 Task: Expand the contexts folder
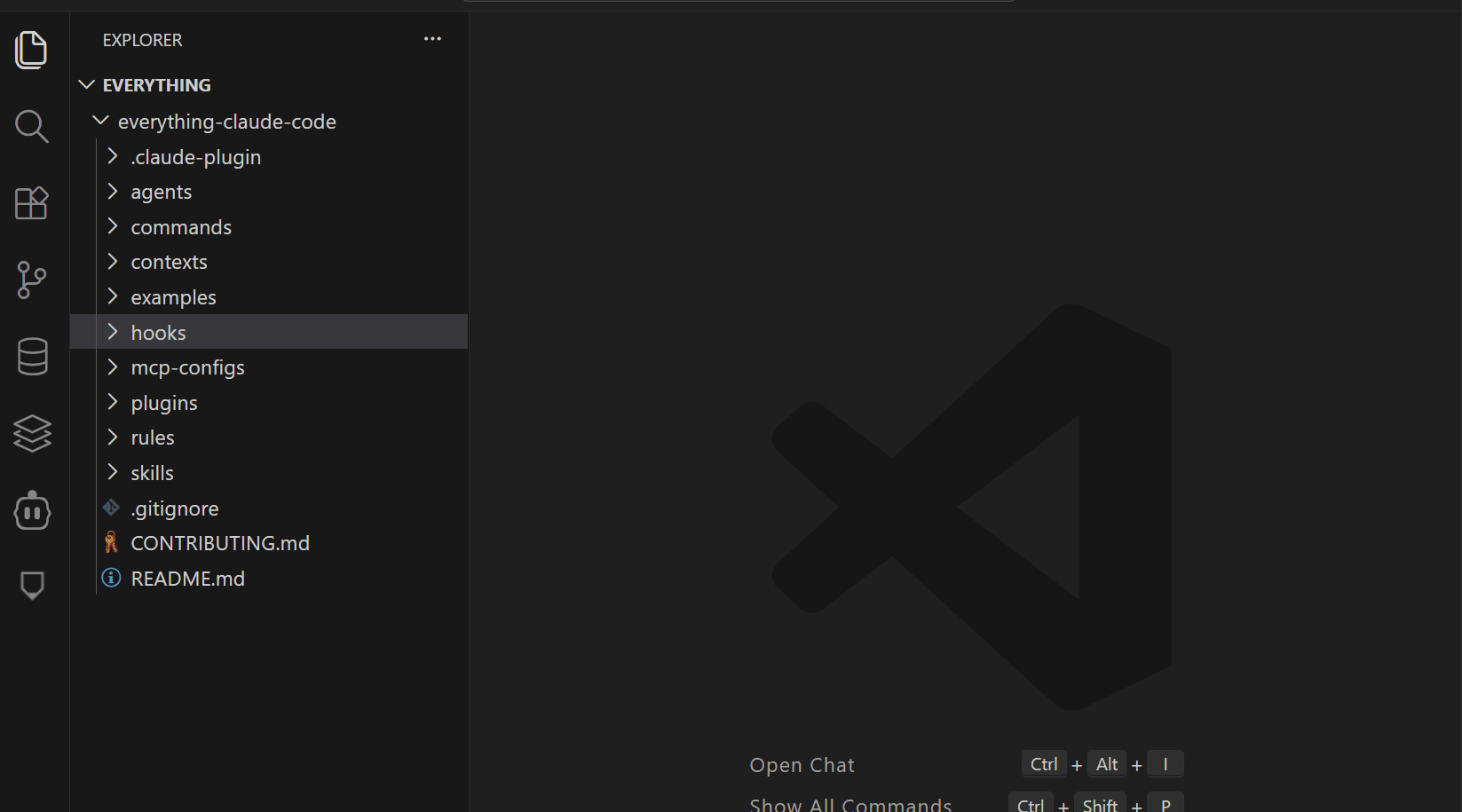(x=269, y=262)
